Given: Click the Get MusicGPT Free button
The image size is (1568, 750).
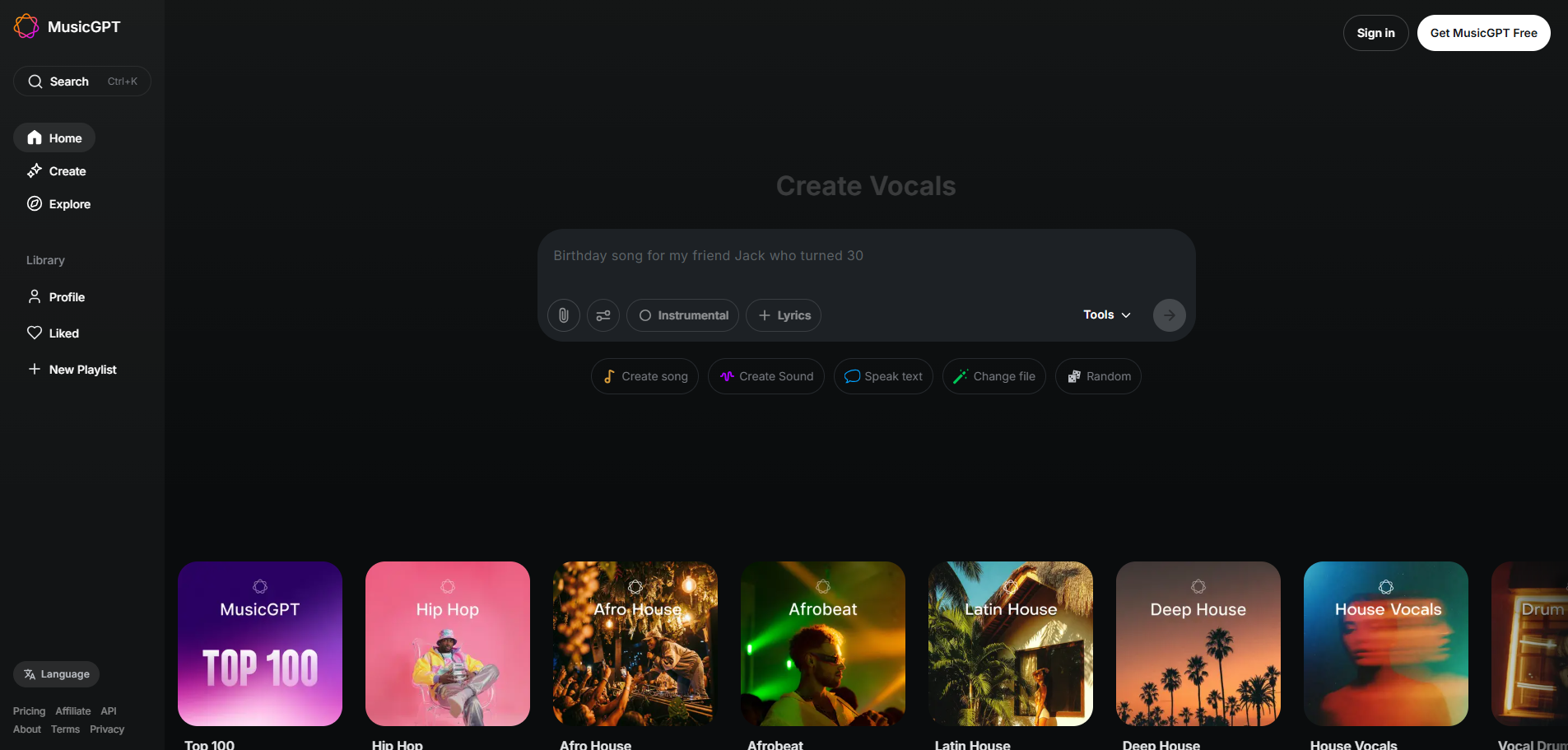Looking at the screenshot, I should 1483,33.
